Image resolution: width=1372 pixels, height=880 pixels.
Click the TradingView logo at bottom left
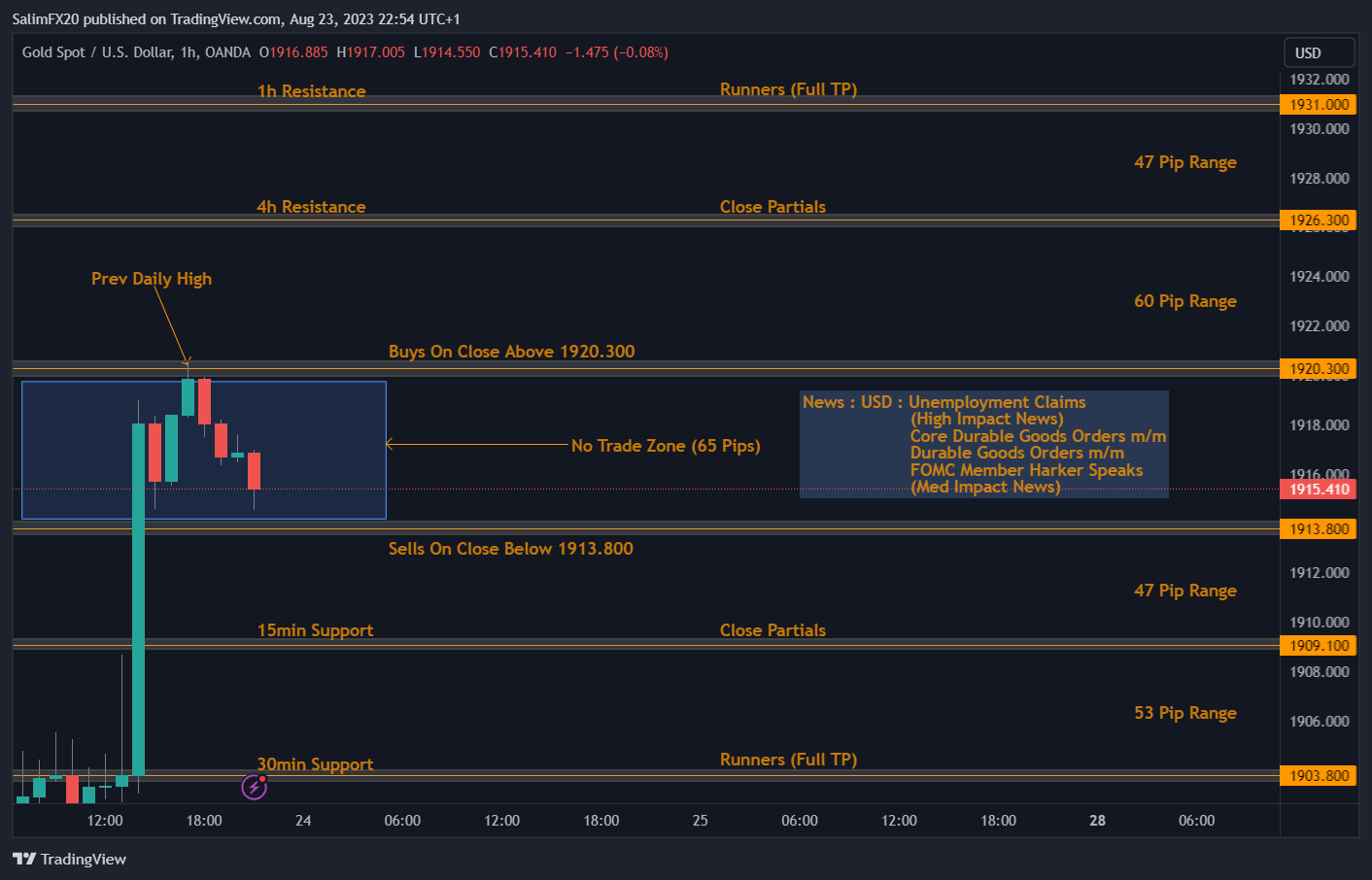pos(68,860)
